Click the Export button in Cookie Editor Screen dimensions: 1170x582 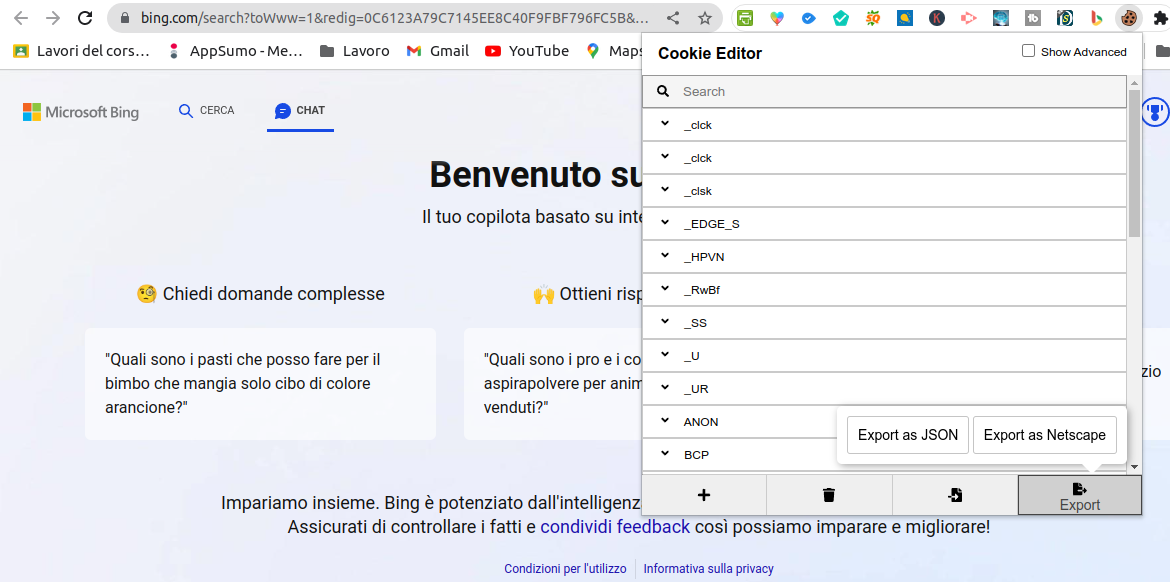[x=1079, y=495]
